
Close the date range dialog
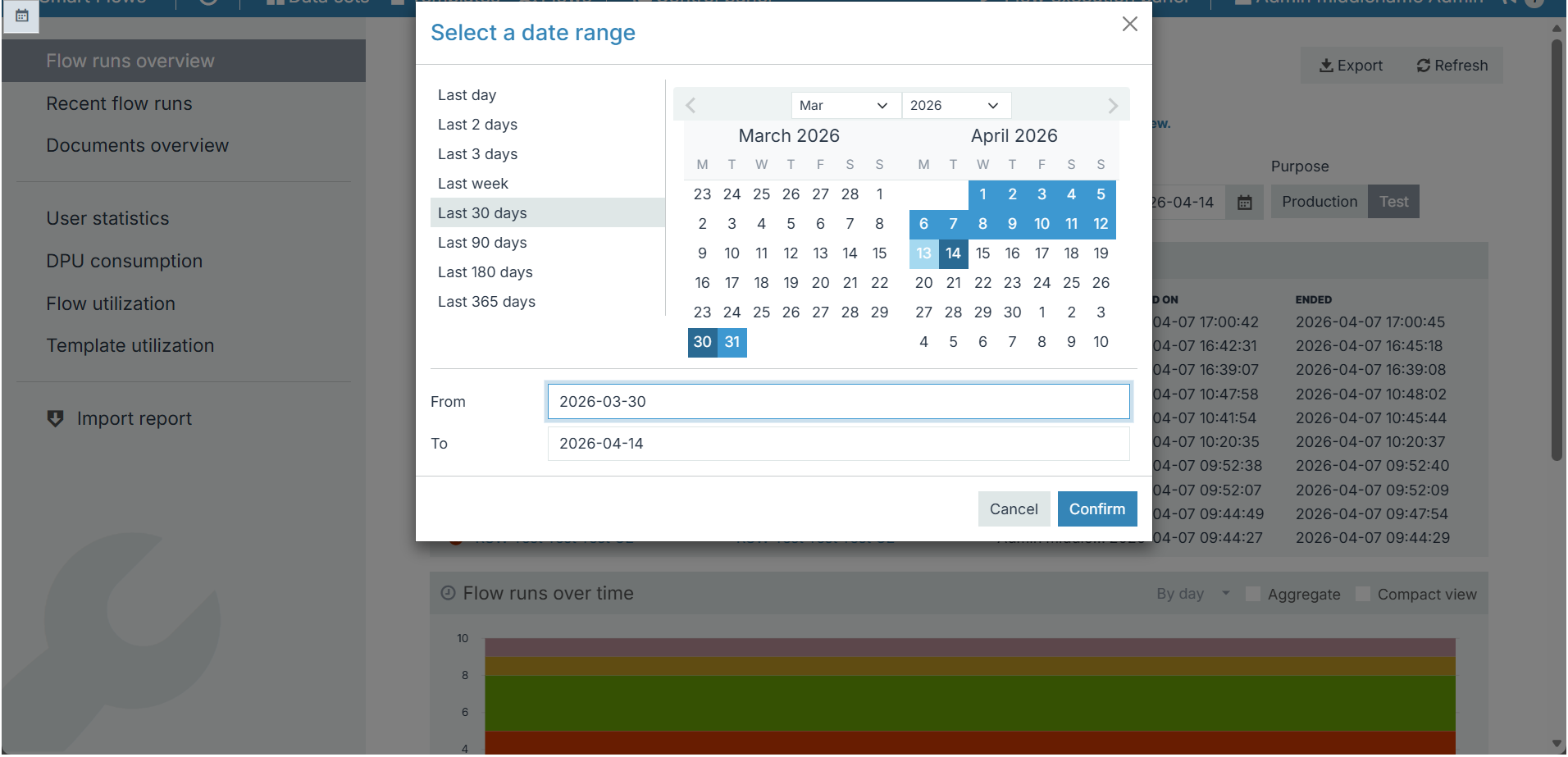[1130, 24]
